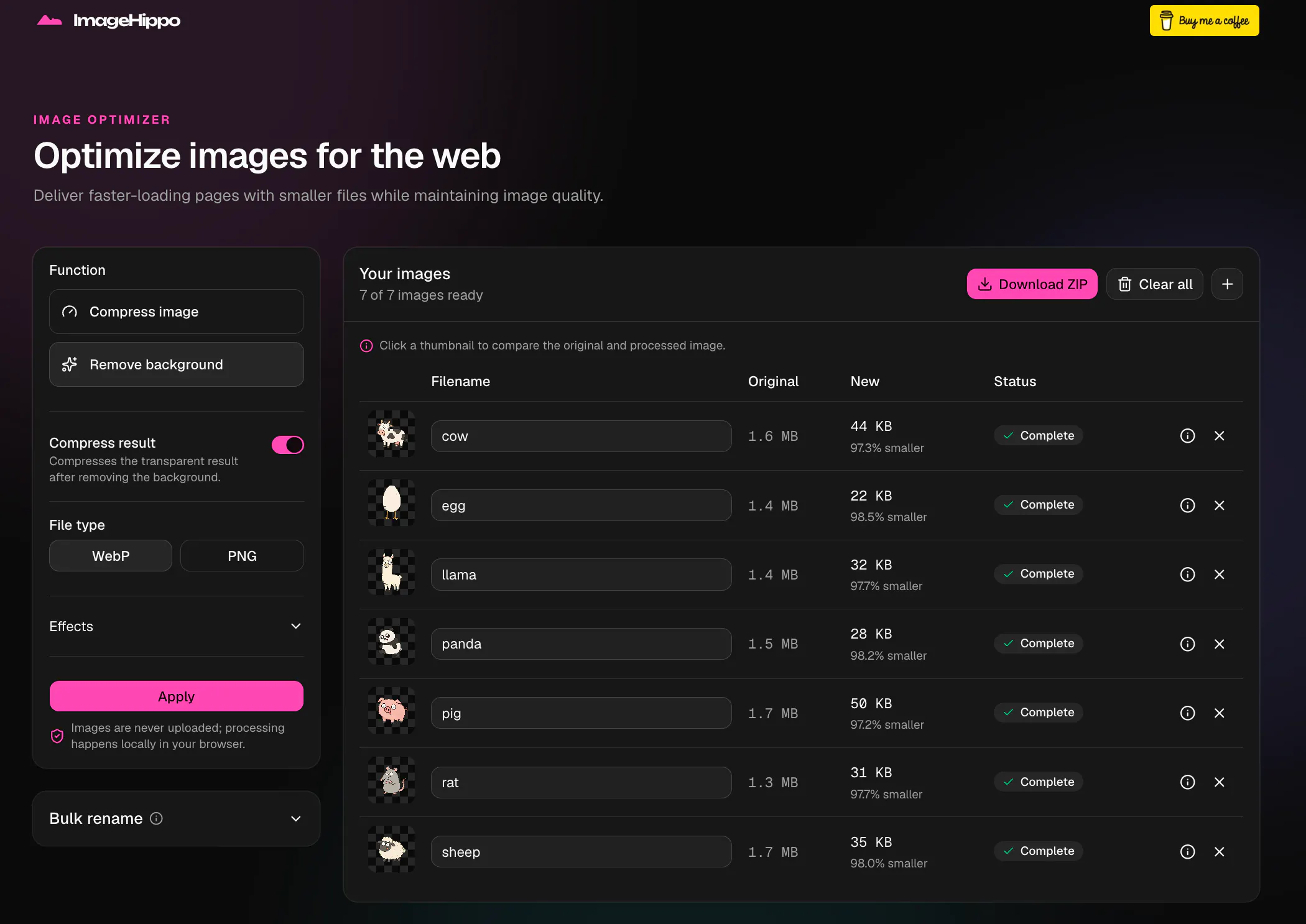The height and width of the screenshot is (924, 1306).
Task: Edit the rat filename field
Action: pyautogui.click(x=581, y=783)
